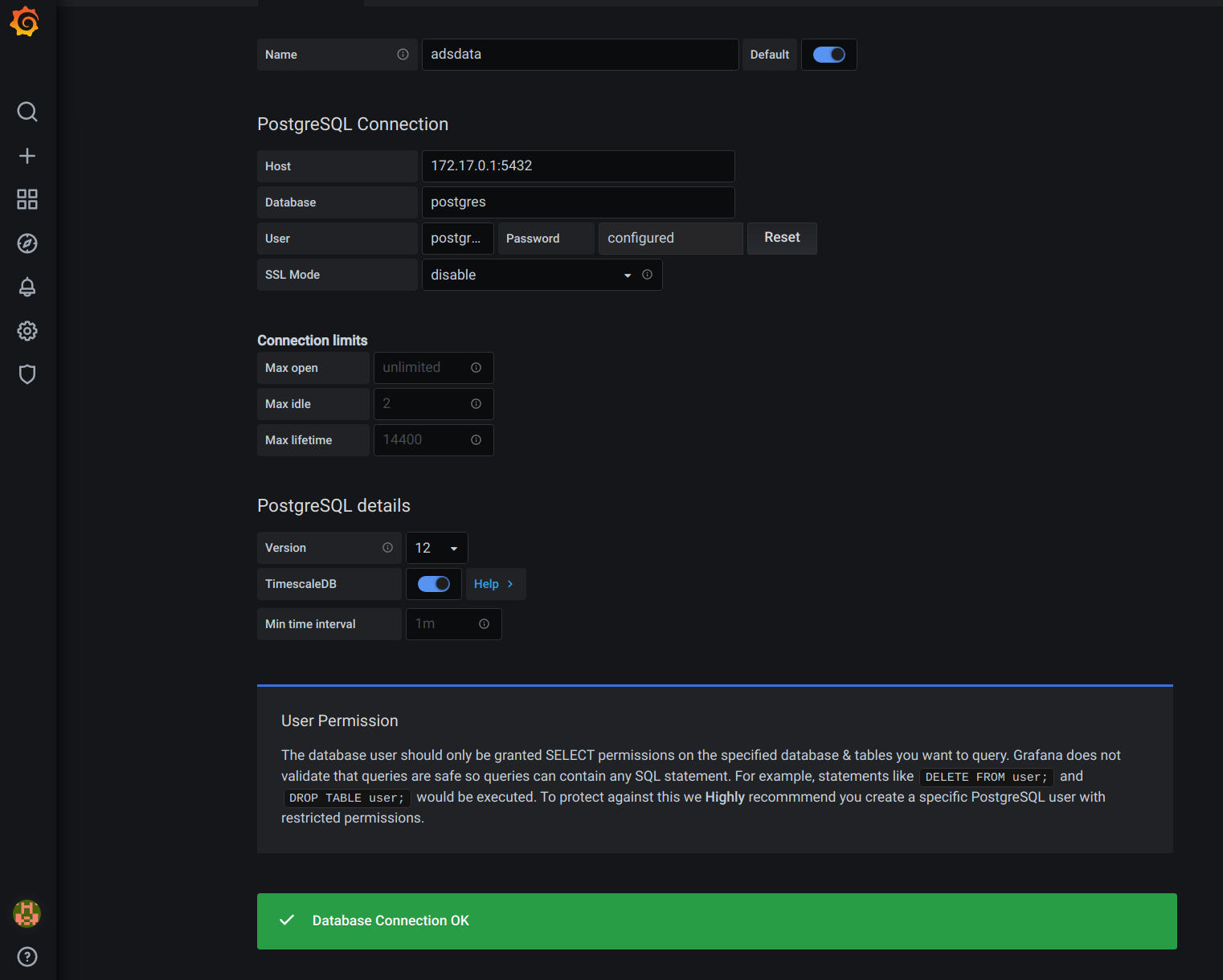The width and height of the screenshot is (1223, 980).
Task: Click the info icon in Min time interval field
Action: (484, 624)
